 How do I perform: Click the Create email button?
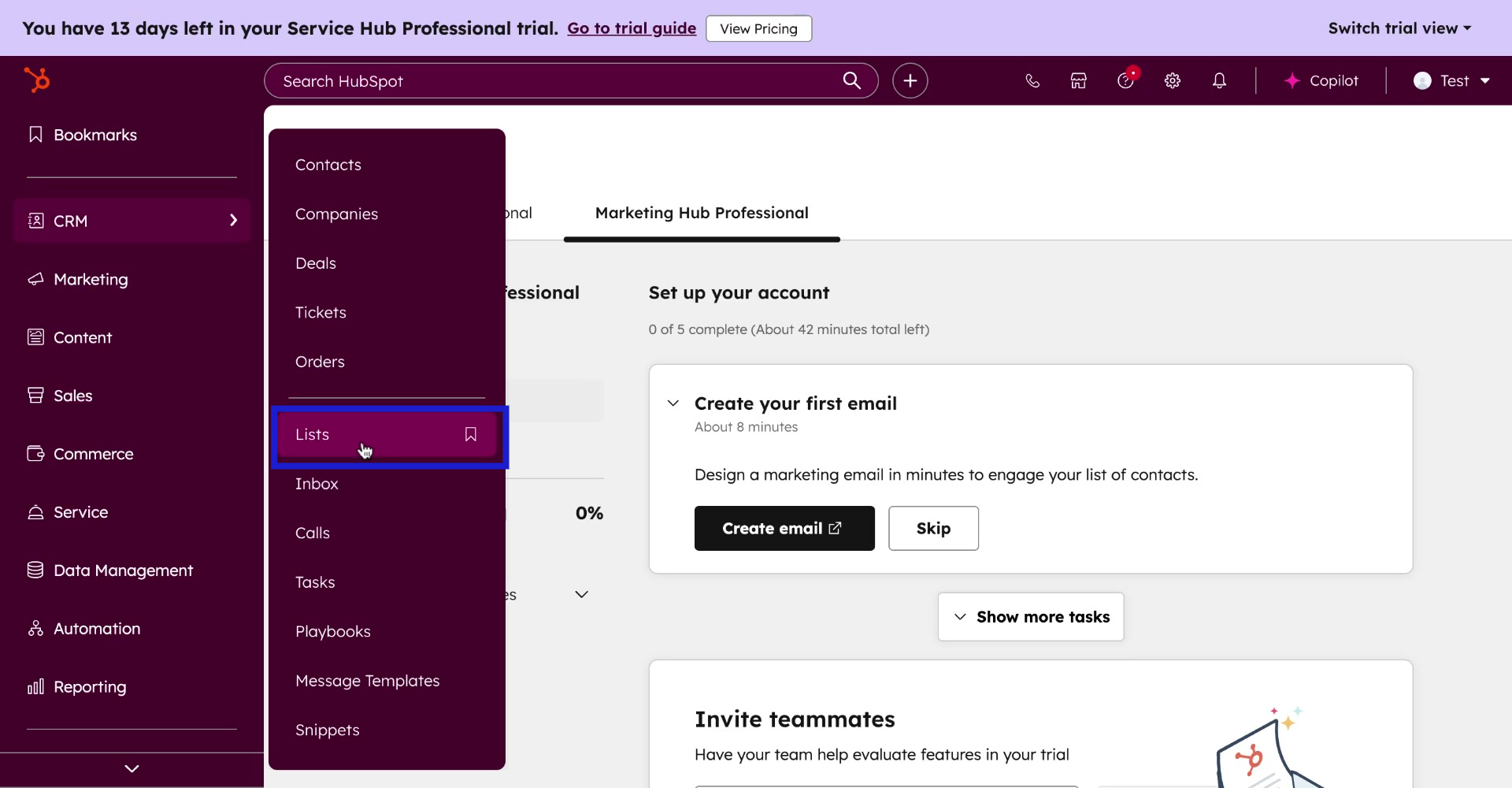pos(784,529)
